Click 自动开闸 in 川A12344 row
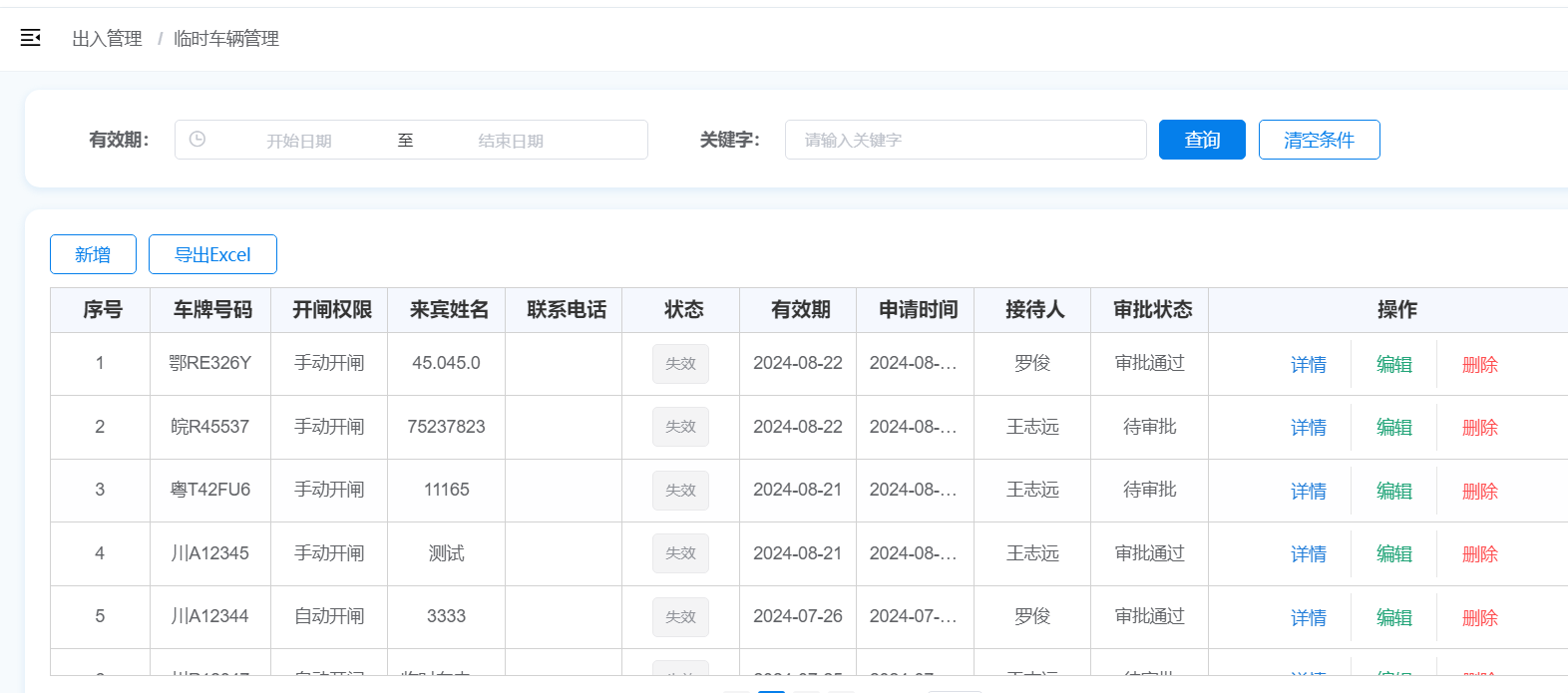The image size is (1568, 693). click(329, 616)
